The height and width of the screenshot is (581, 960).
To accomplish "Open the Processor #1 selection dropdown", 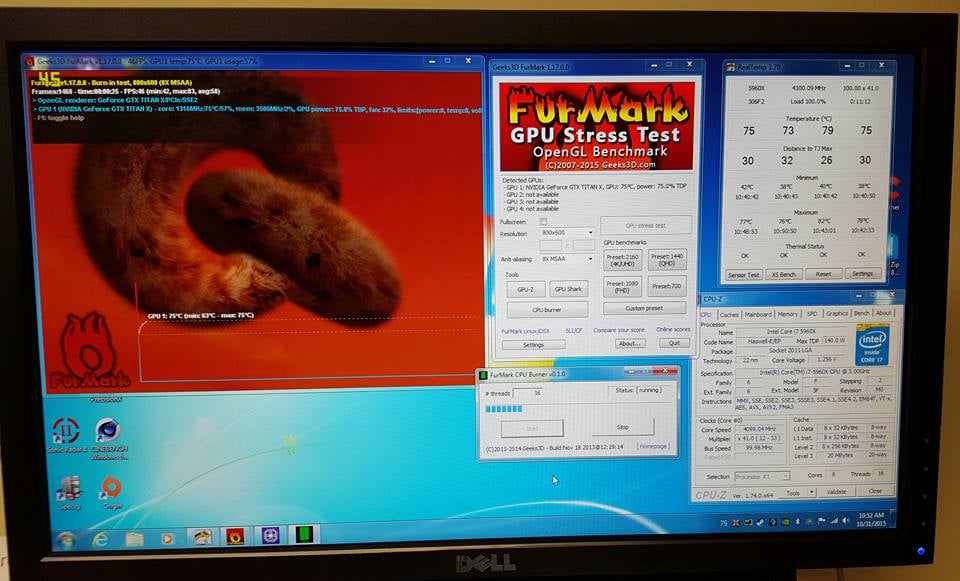I will [762, 476].
